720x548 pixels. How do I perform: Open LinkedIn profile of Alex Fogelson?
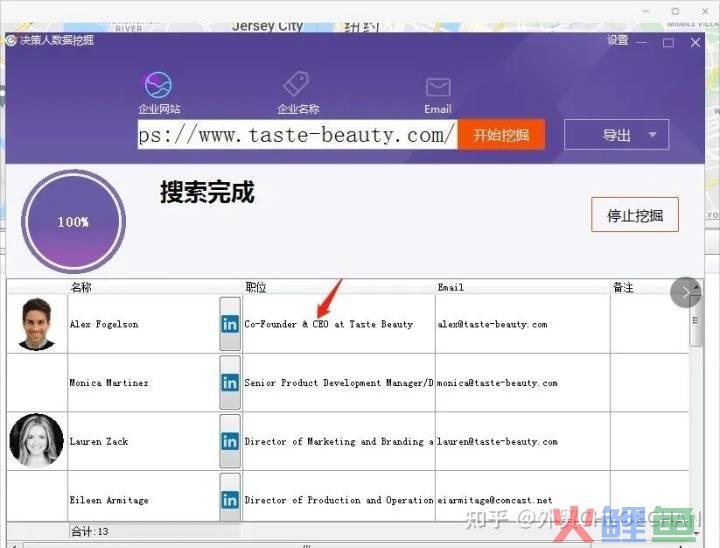[x=230, y=324]
